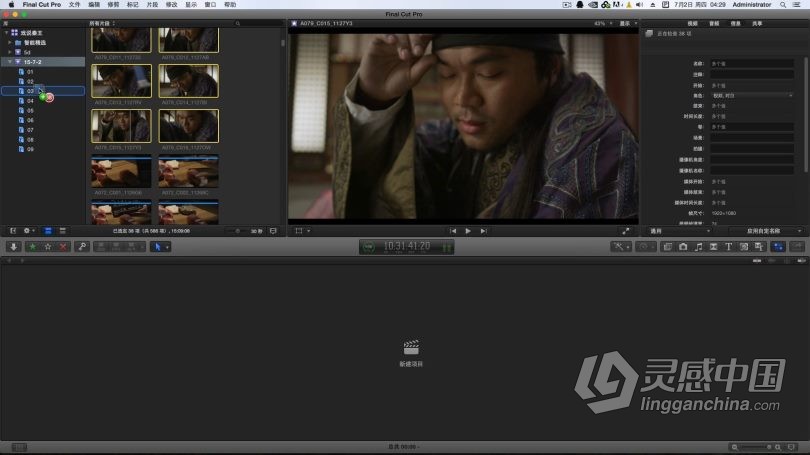Screen dimensions: 810x455
Task: Open the Music and Sound browser note icon
Action: pos(698,247)
